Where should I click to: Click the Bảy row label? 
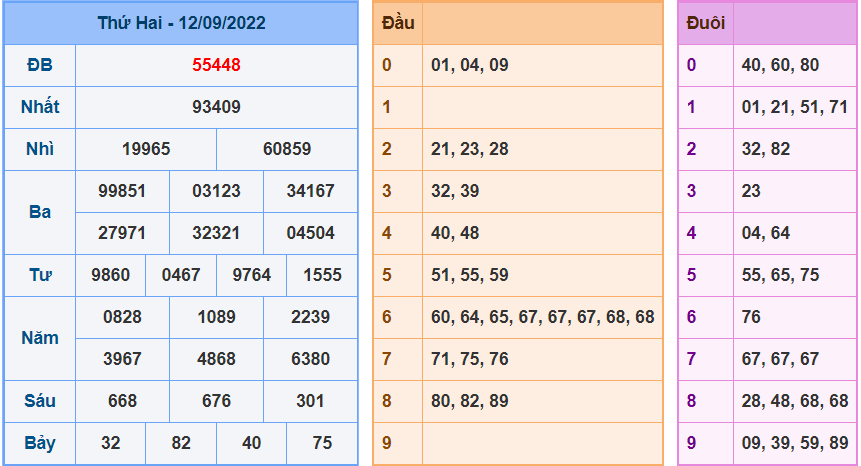coord(40,443)
